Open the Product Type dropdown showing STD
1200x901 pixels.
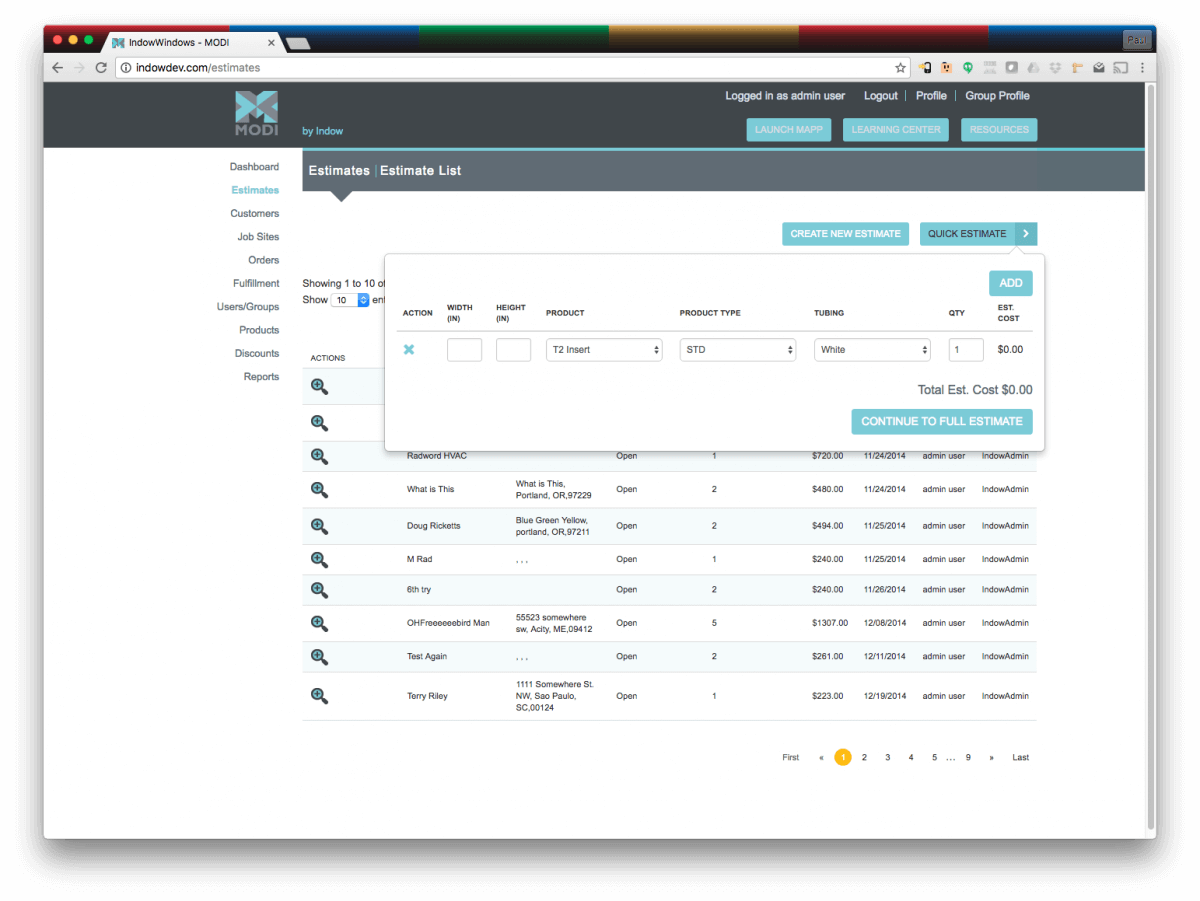[x=737, y=350]
